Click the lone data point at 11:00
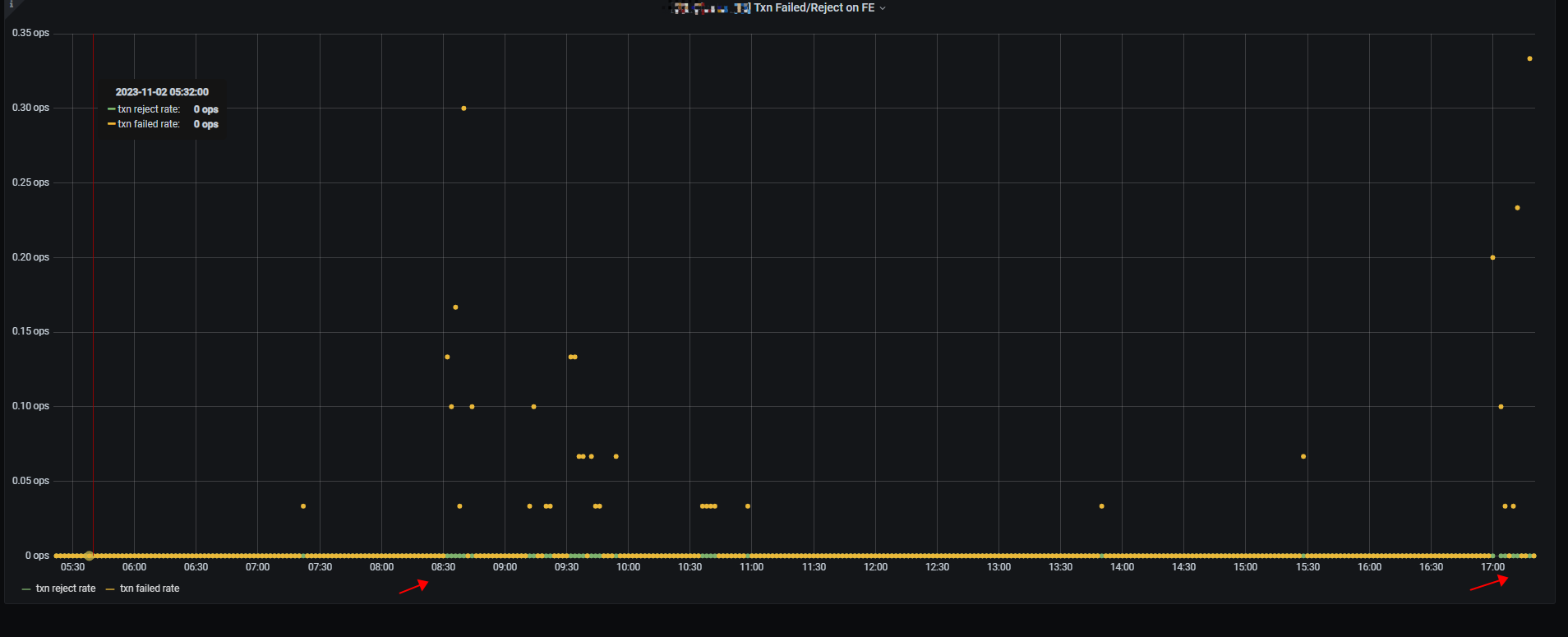The height and width of the screenshot is (637, 1568). 747,506
